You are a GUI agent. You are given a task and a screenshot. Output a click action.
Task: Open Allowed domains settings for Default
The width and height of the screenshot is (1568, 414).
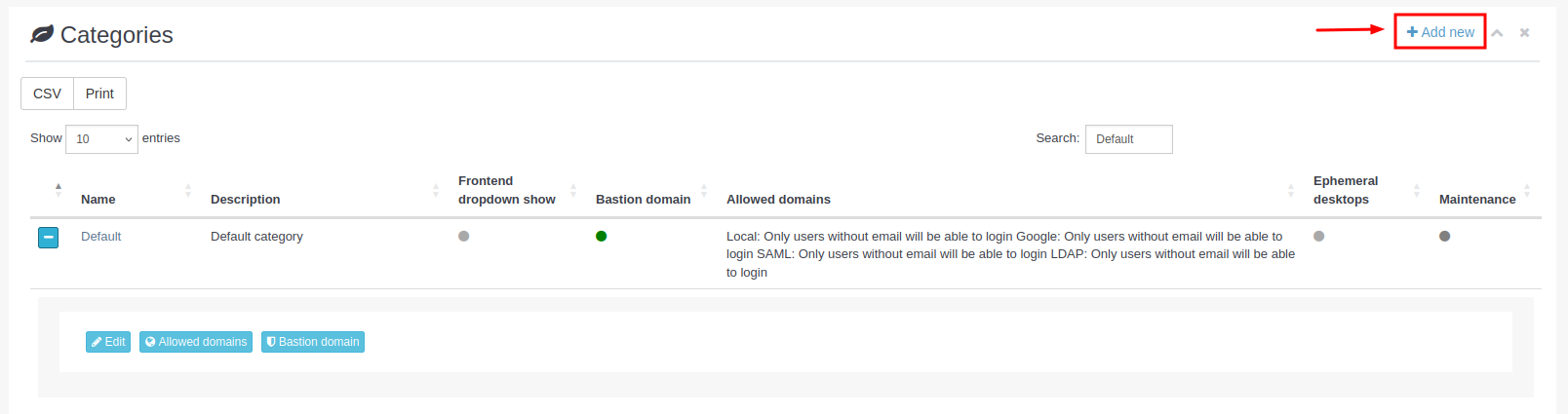(196, 342)
